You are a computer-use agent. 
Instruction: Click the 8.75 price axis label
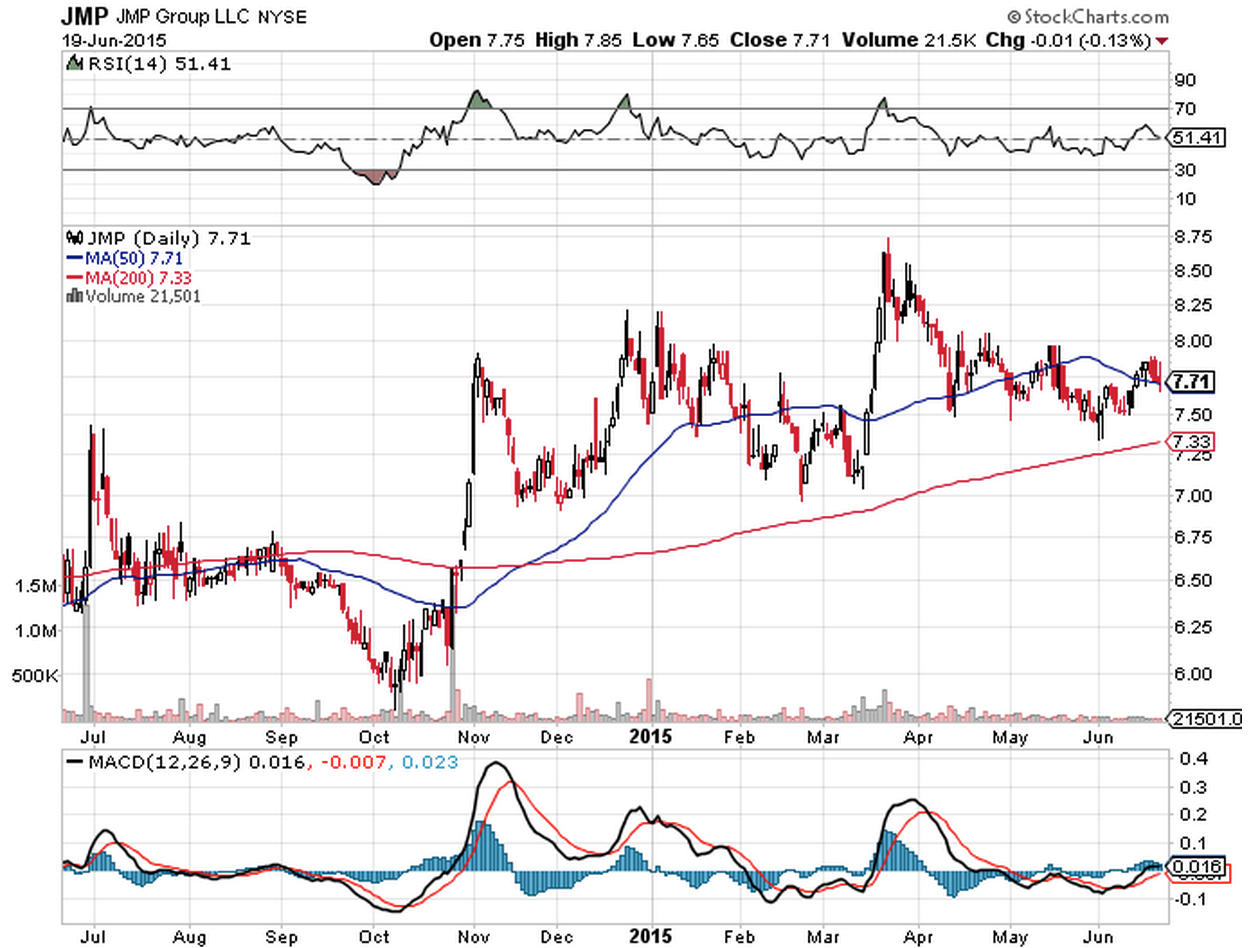[x=1195, y=237]
